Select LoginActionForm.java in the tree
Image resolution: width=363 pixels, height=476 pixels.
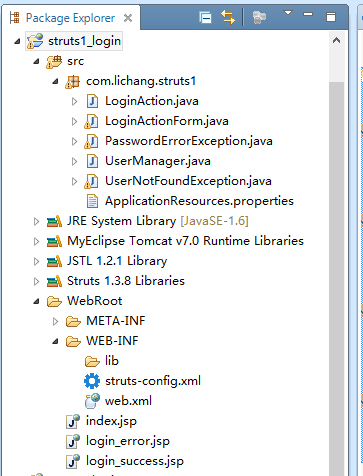167,121
